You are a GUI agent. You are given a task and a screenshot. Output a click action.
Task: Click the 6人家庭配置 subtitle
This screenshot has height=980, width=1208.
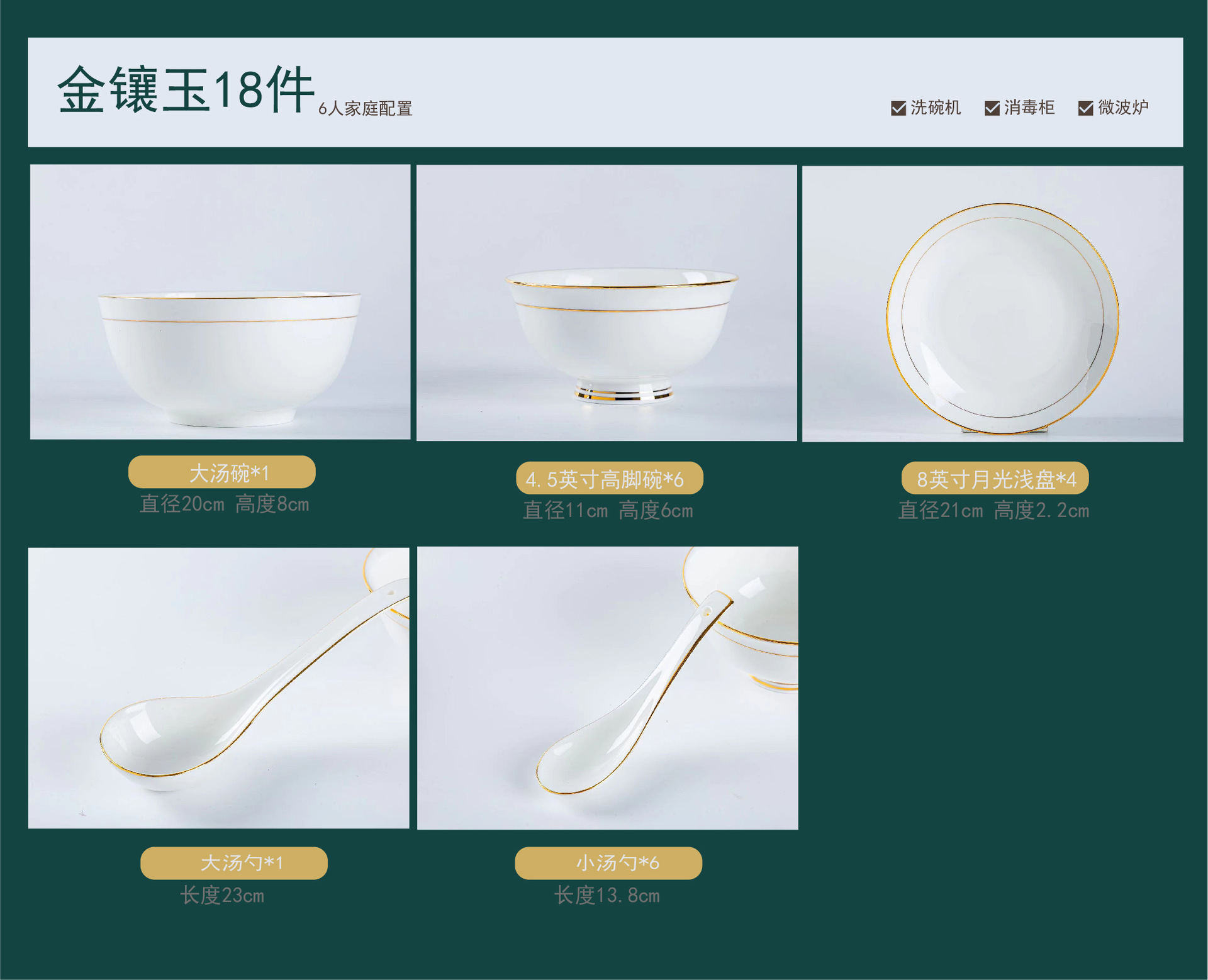(x=365, y=108)
